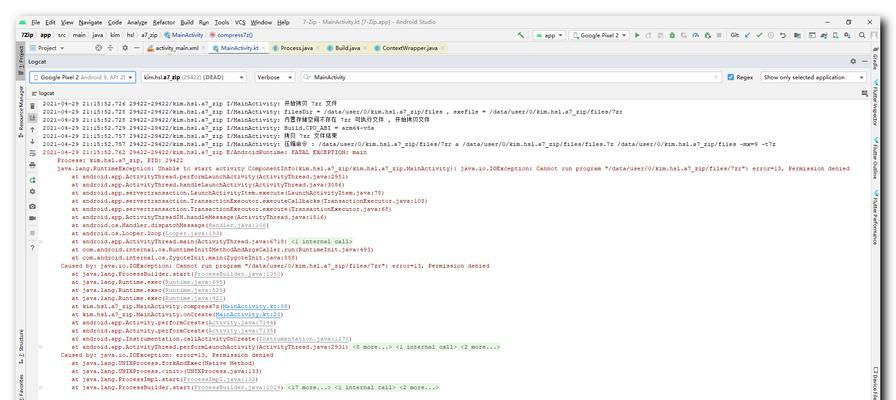The width and height of the screenshot is (896, 400).
Task: Open the app run configuration dropdown
Action: coord(549,35)
